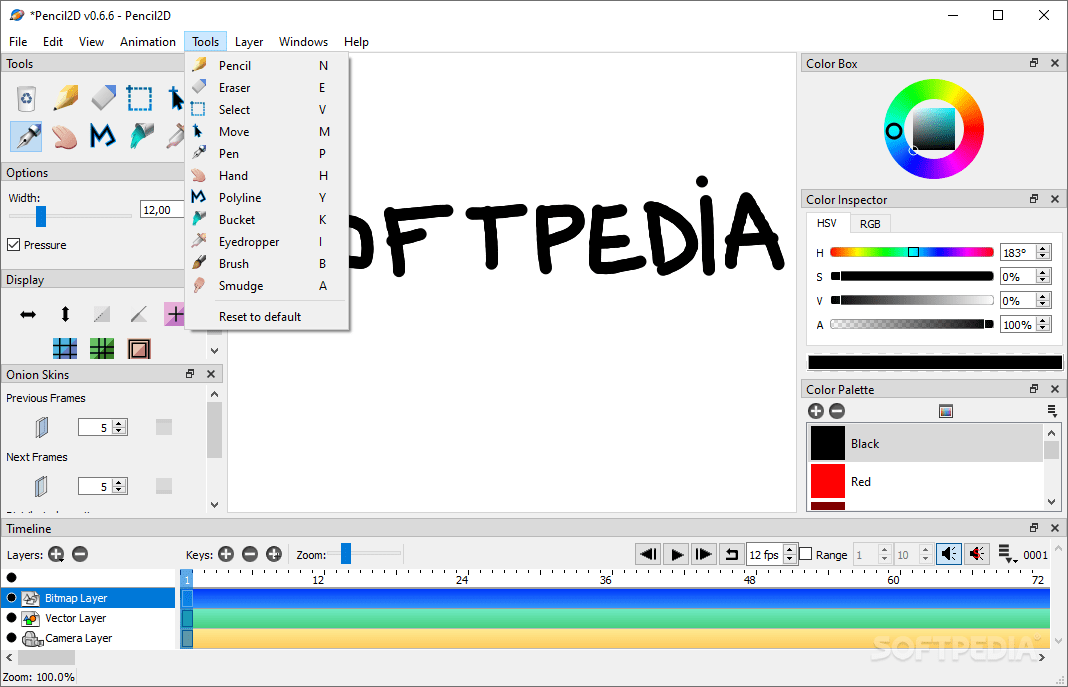Image resolution: width=1068 pixels, height=687 pixels.
Task: Jump to the first frame
Action: [x=648, y=554]
